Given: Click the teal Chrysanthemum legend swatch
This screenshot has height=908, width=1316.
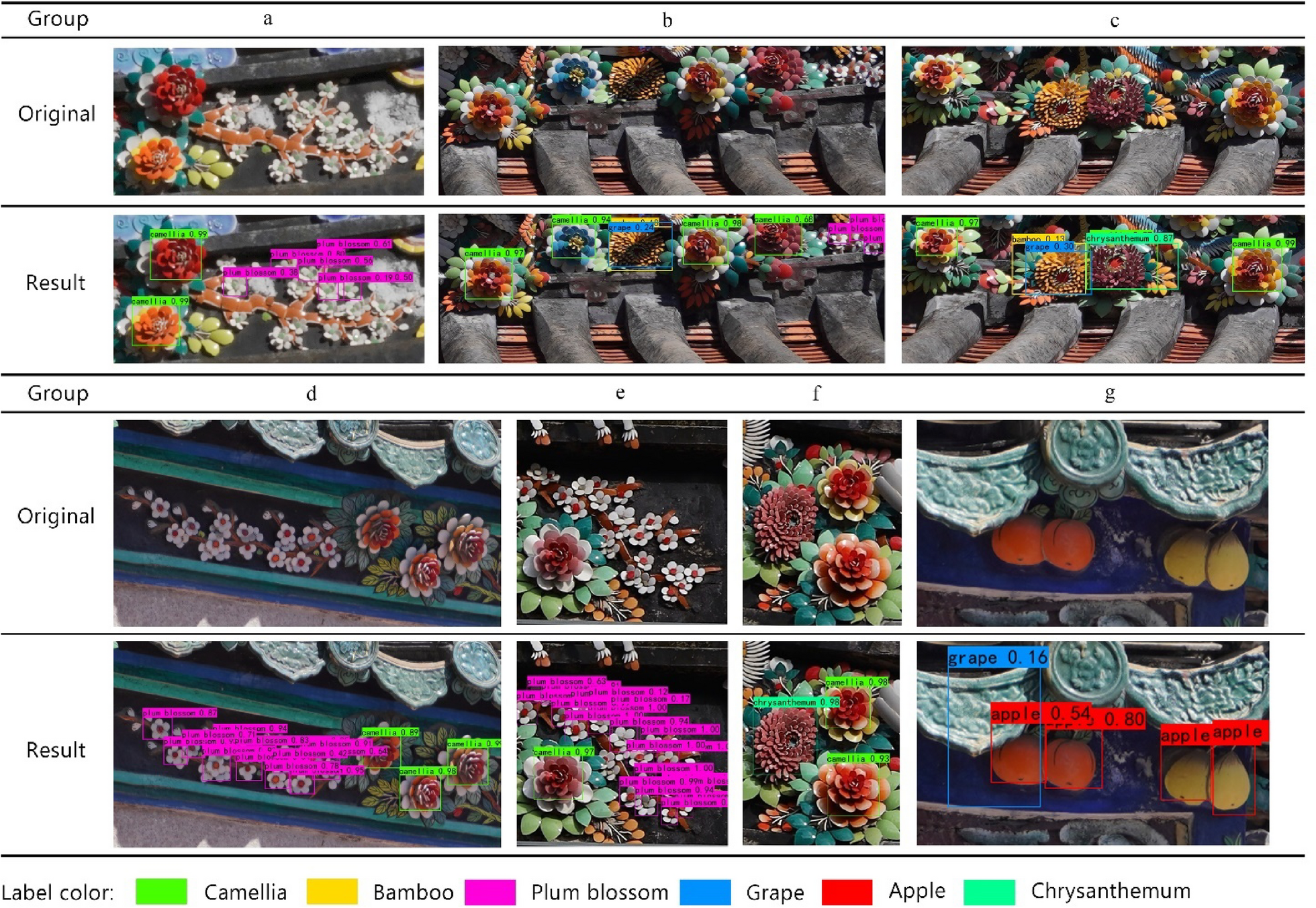Looking at the screenshot, I should [x=989, y=892].
